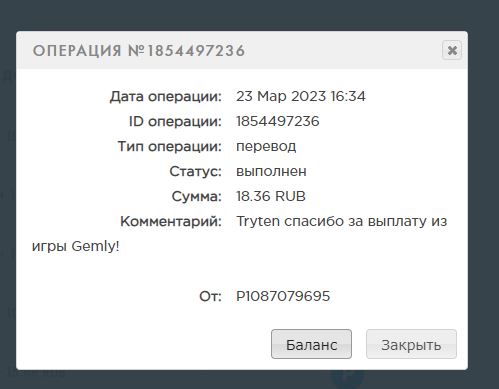Click the От label
This screenshot has width=499, height=389.
pos(210,296)
